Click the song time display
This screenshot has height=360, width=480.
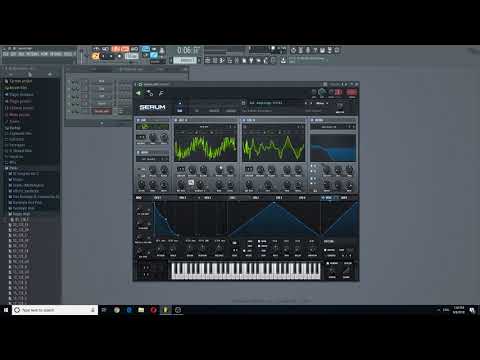[187, 50]
